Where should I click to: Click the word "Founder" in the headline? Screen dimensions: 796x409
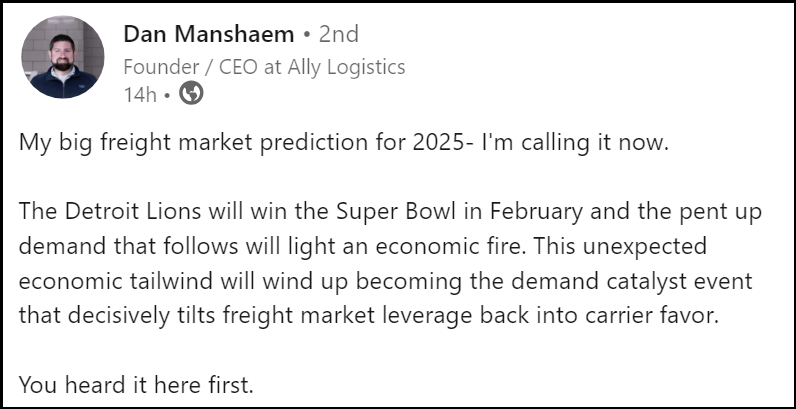[x=157, y=67]
